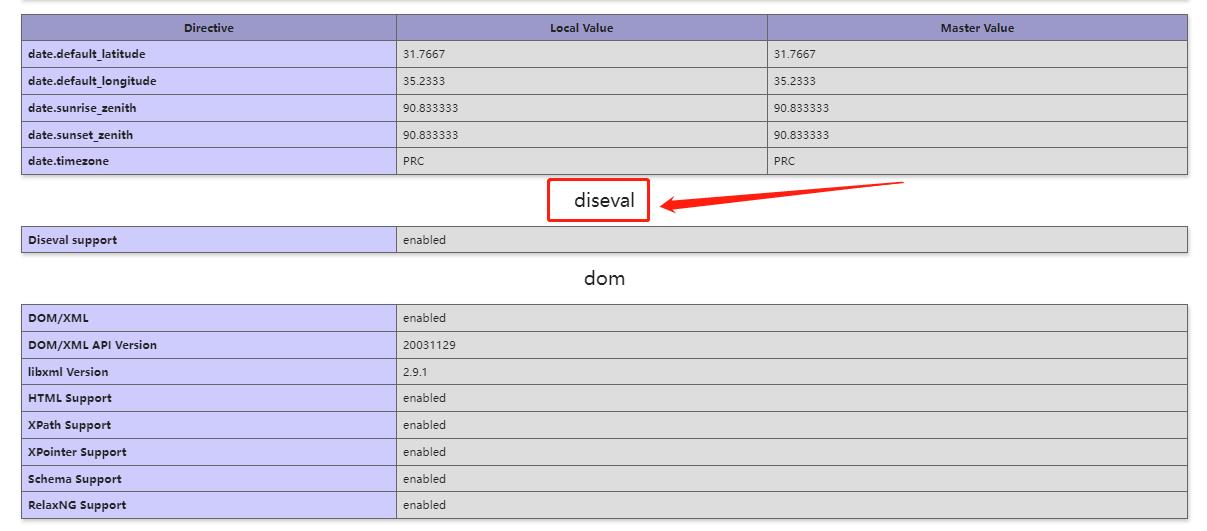Image resolution: width=1207 pixels, height=531 pixels.
Task: Click the Directive column header
Action: pyautogui.click(x=209, y=28)
